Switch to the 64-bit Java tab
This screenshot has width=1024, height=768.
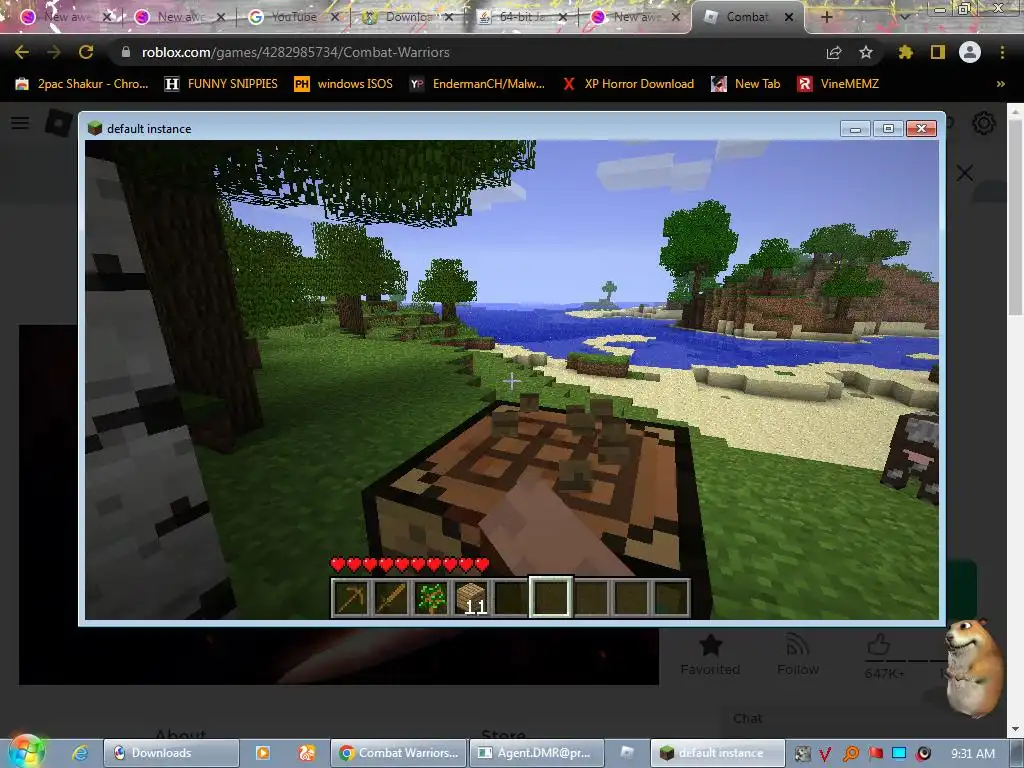click(522, 17)
